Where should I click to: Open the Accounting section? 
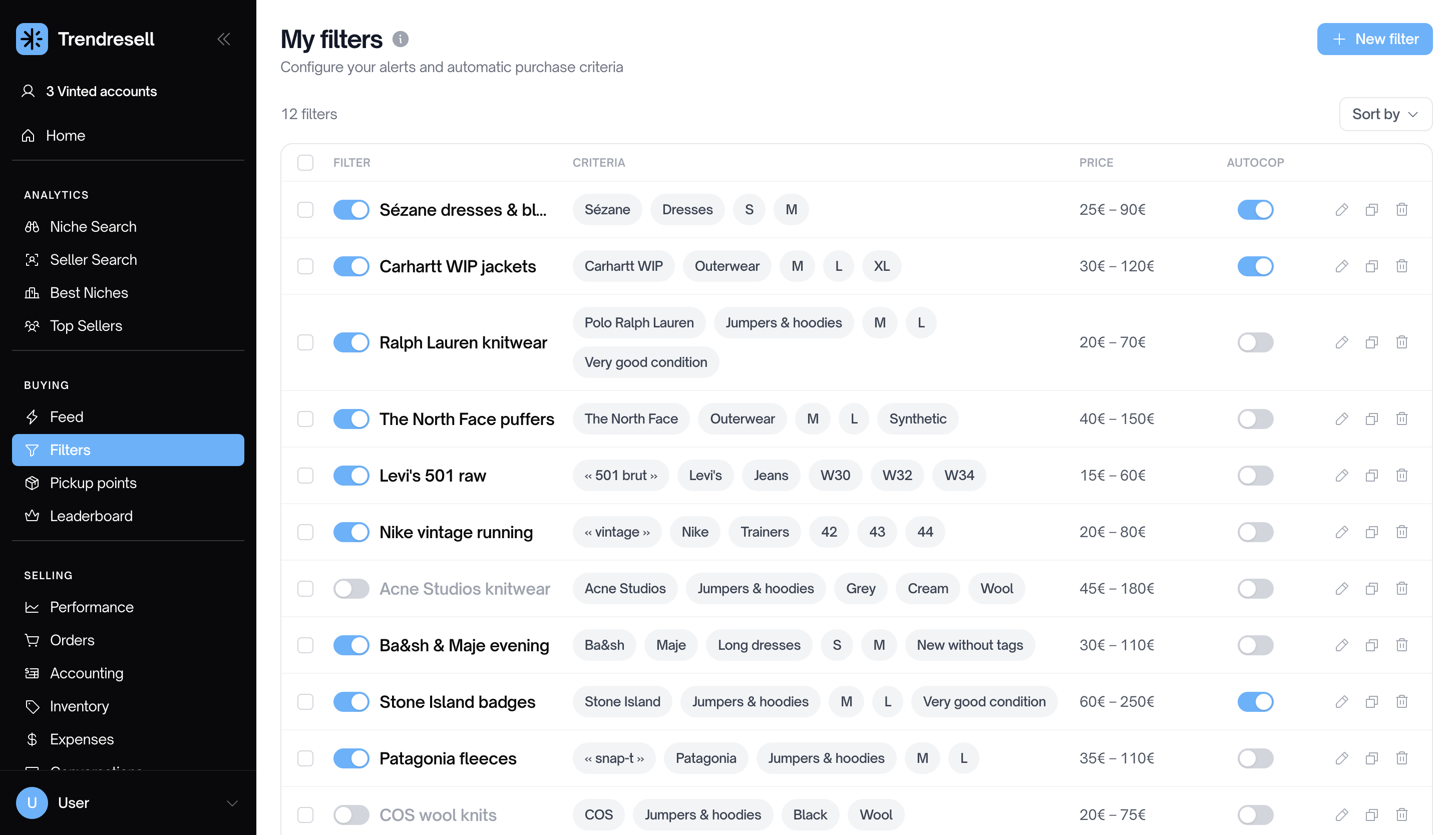pyautogui.click(x=128, y=673)
